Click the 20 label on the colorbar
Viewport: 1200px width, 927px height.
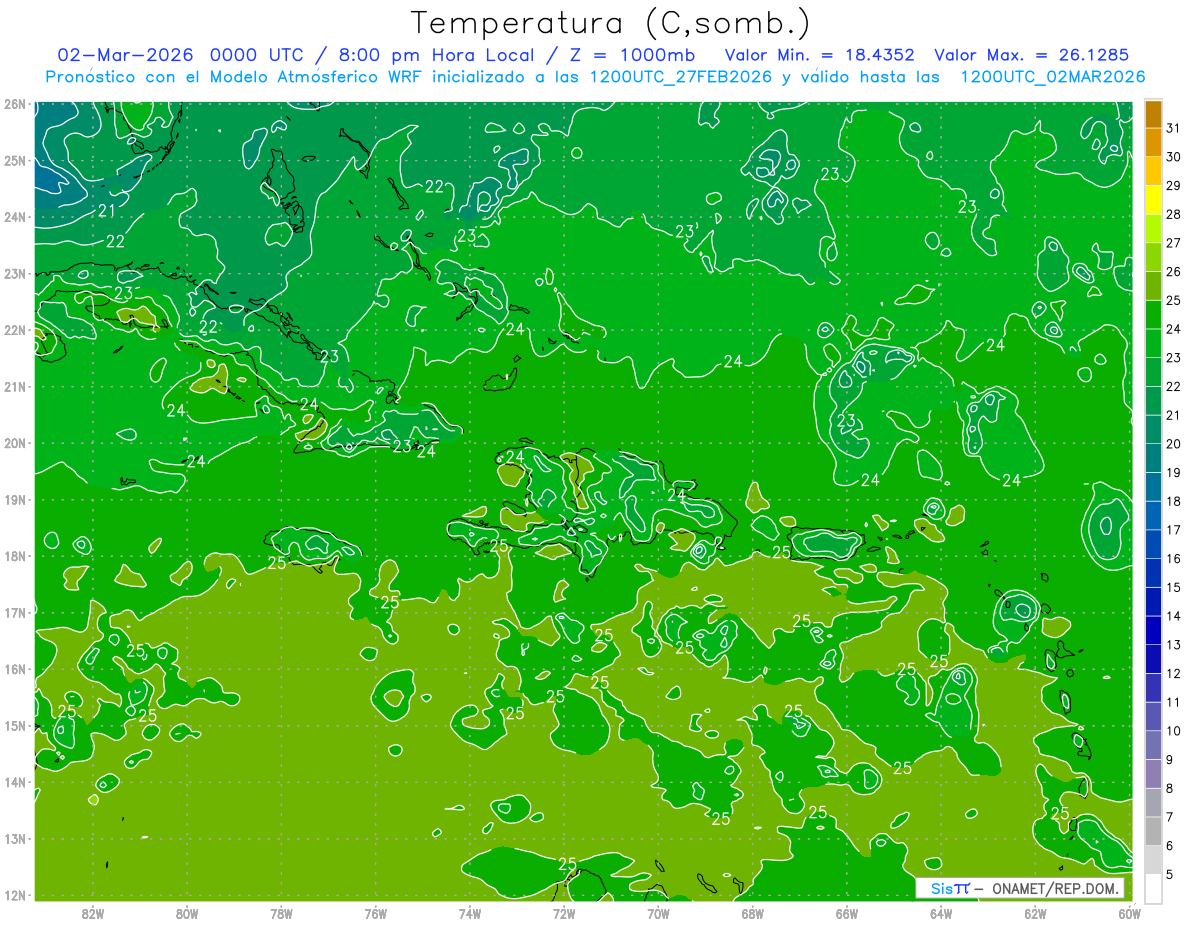click(1173, 444)
